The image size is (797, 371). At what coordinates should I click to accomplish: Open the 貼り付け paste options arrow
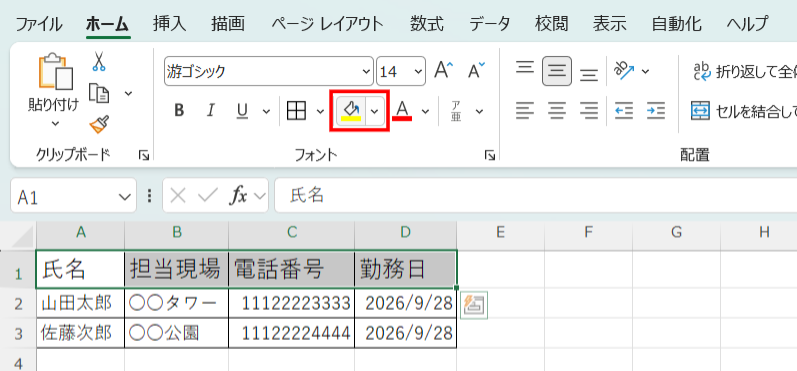[55, 123]
